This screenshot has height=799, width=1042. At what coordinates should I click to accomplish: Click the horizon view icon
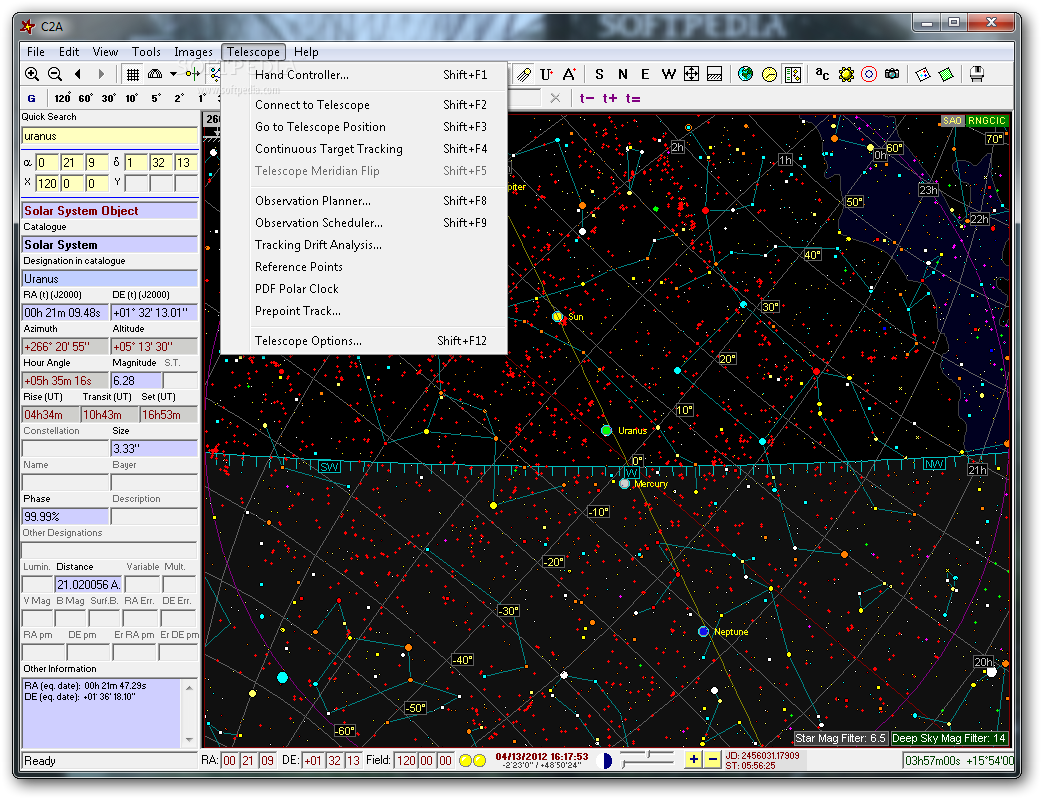[x=714, y=74]
